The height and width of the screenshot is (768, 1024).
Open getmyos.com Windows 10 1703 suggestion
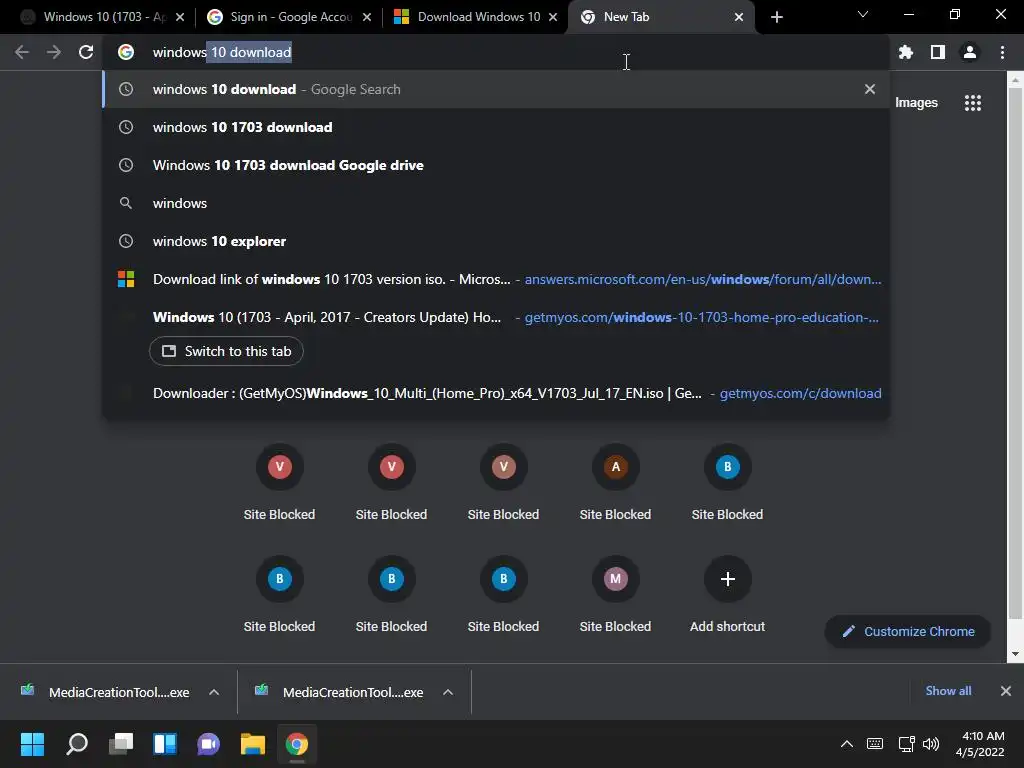496,317
